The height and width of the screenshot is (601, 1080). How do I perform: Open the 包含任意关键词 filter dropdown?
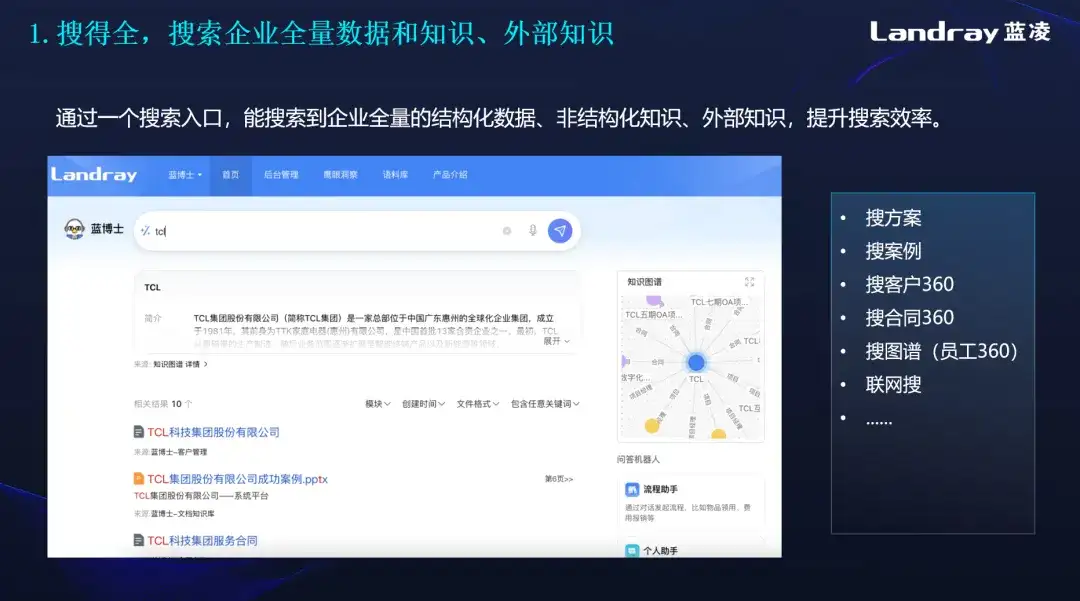point(545,403)
